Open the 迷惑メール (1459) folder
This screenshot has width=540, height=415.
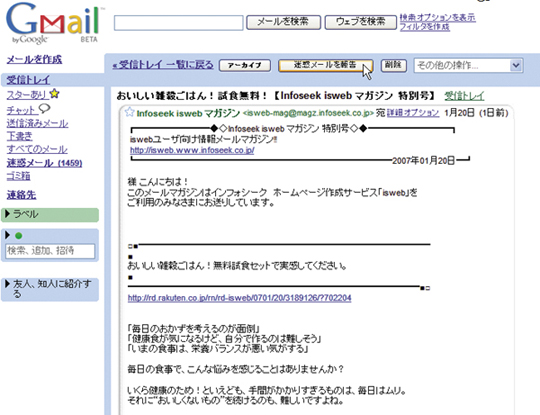coord(44,163)
